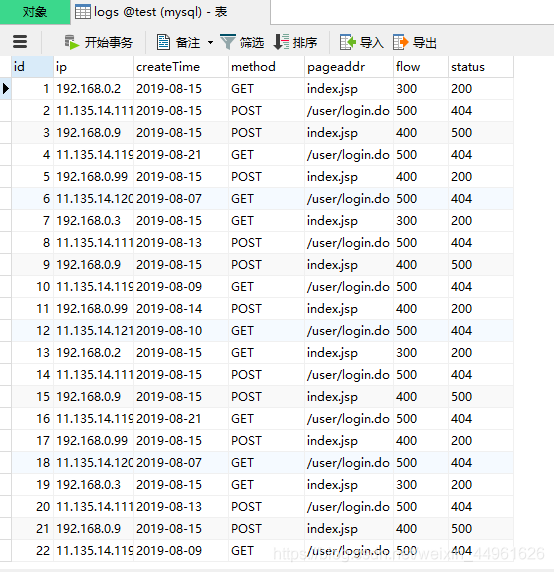Select createTime 2019-08-09 in row 22
The height and width of the screenshot is (572, 554).
coord(181,550)
